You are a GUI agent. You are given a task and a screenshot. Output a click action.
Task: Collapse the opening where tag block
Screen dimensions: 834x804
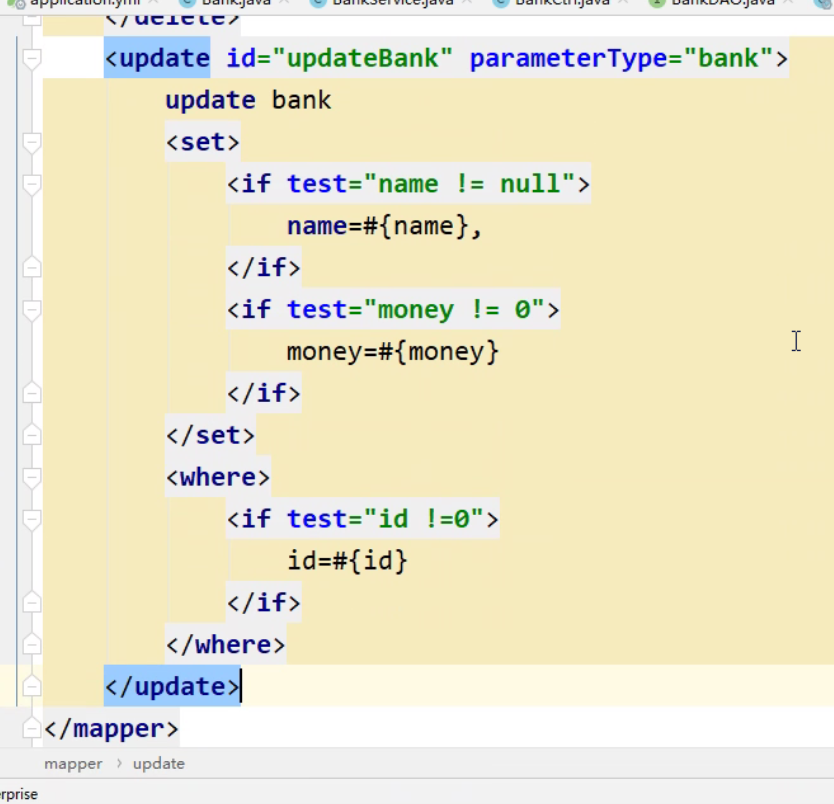tap(32, 477)
